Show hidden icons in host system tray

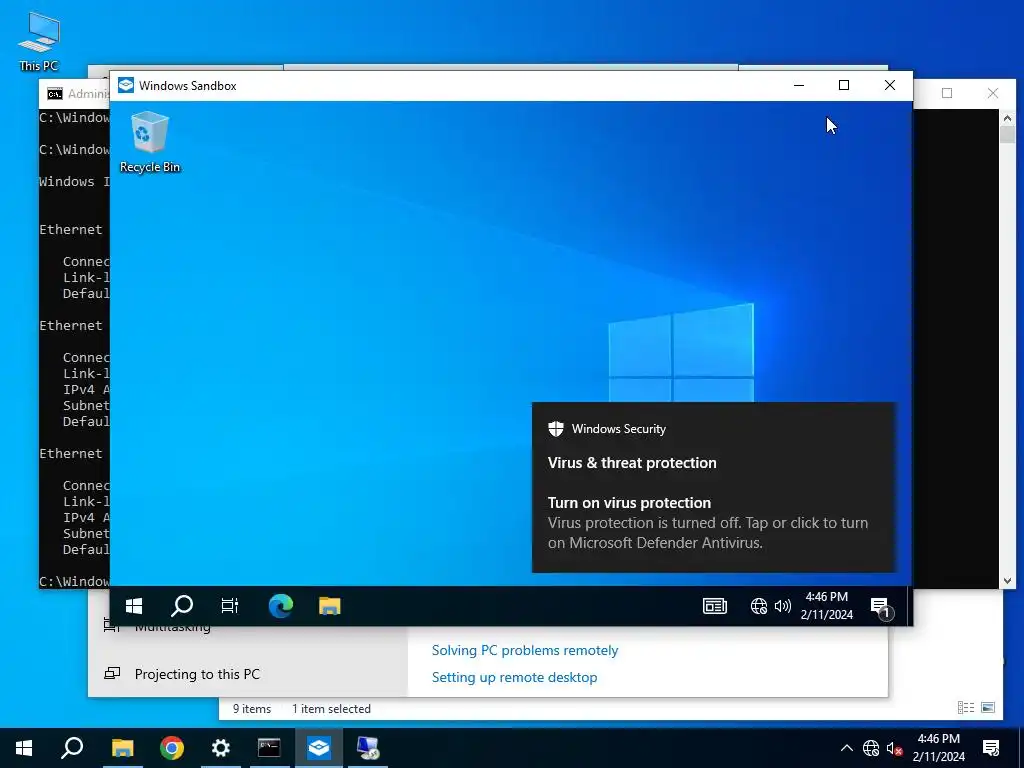point(846,748)
